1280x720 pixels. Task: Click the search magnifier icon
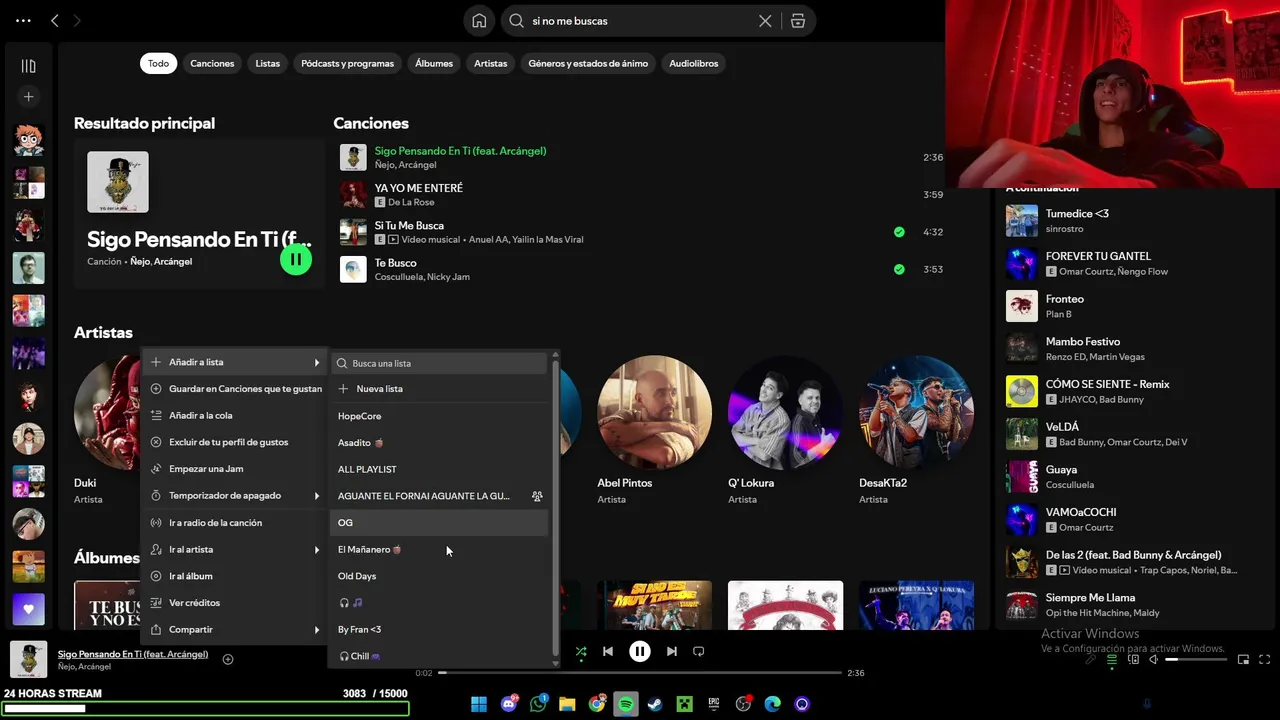(x=517, y=20)
